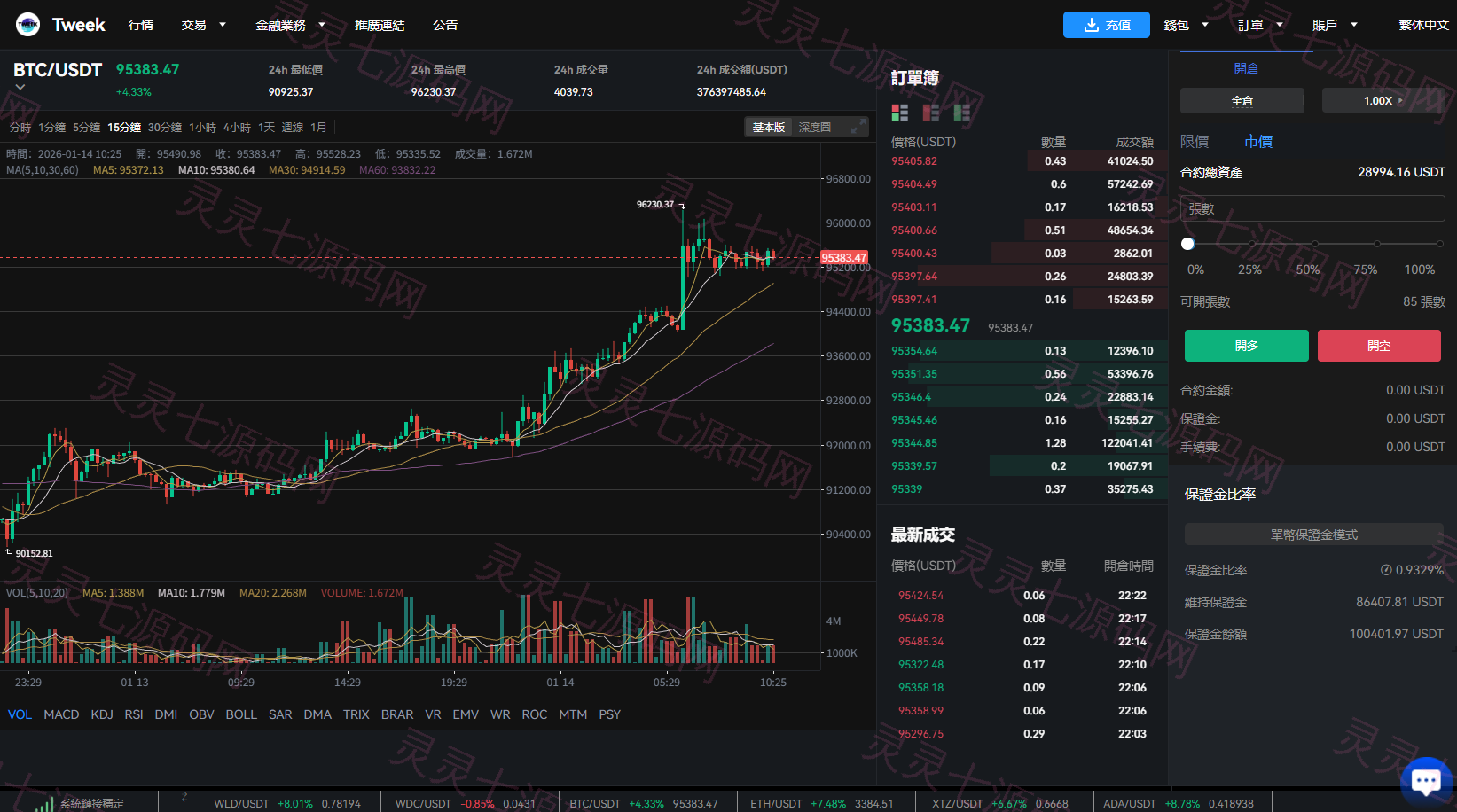Image resolution: width=1457 pixels, height=812 pixels.
Task: Click the connection signal bars icon
Action: 44,803
